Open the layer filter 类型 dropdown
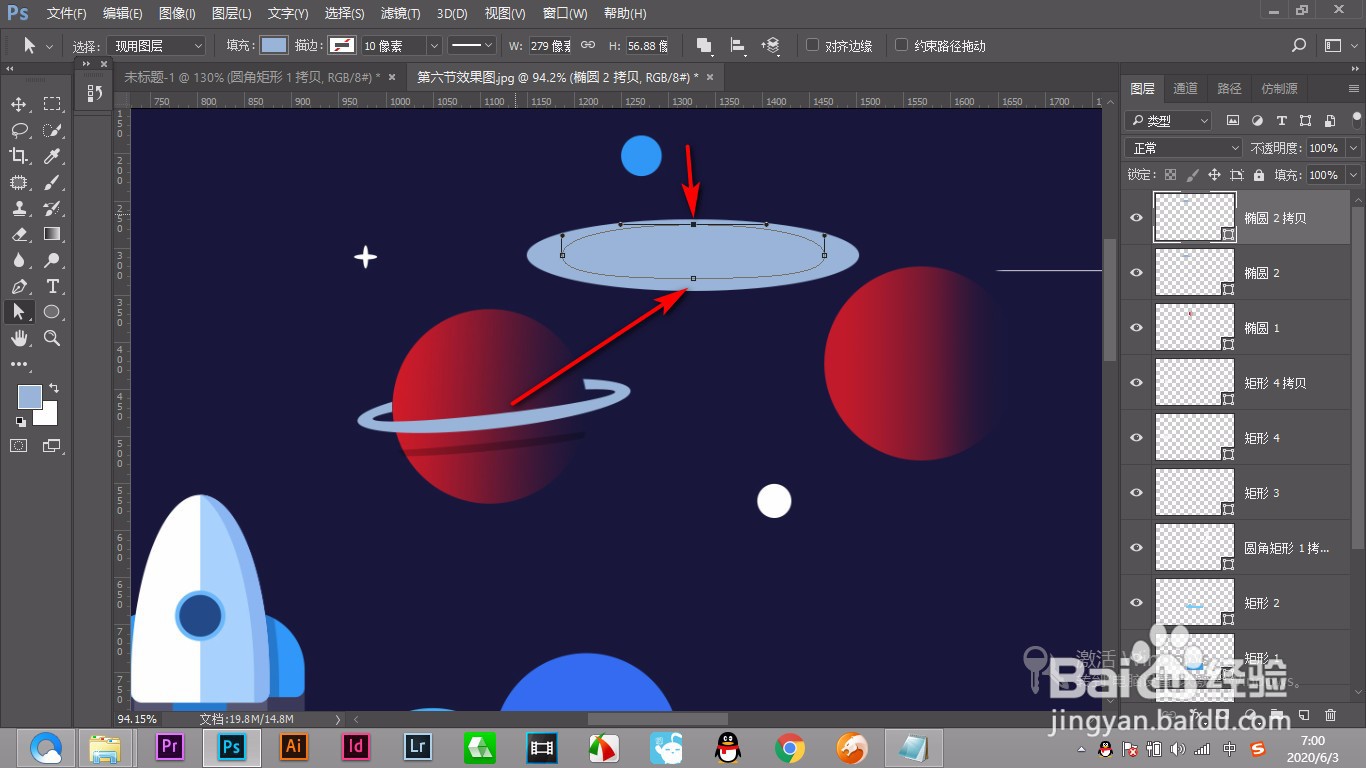 [1168, 120]
